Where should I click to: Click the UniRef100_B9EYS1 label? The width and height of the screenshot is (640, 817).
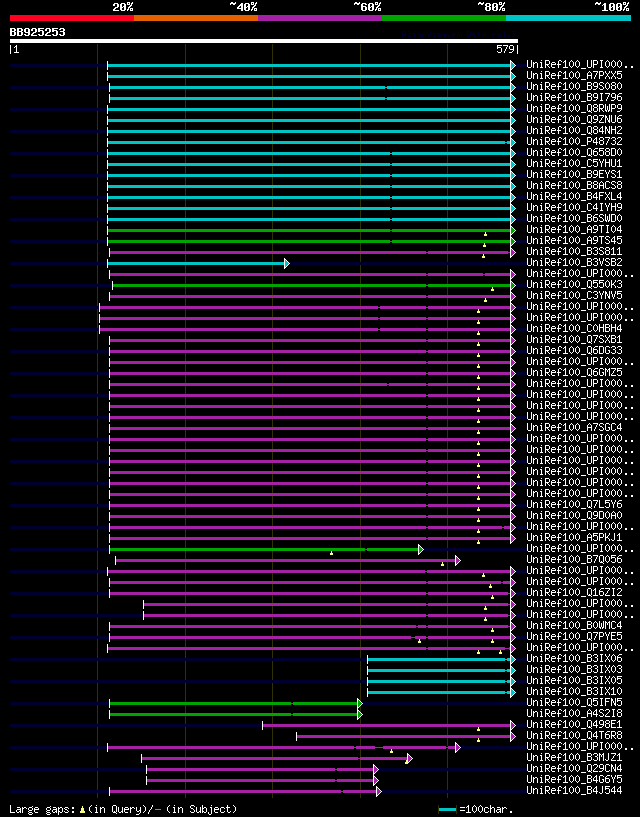(574, 174)
